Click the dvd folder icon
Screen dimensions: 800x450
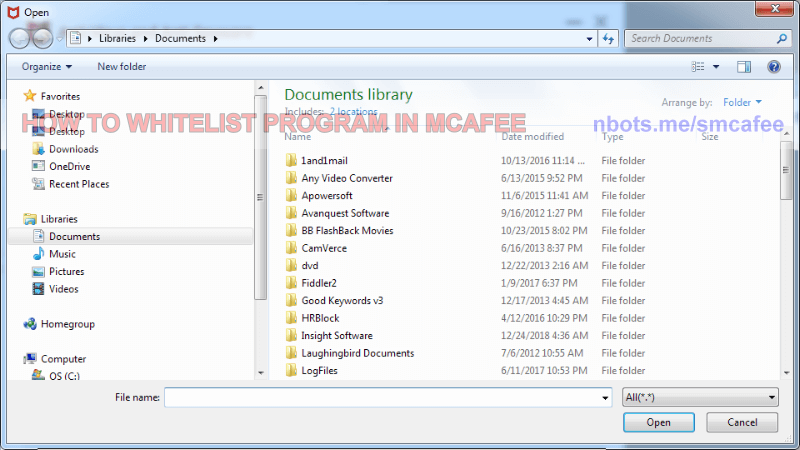click(291, 265)
